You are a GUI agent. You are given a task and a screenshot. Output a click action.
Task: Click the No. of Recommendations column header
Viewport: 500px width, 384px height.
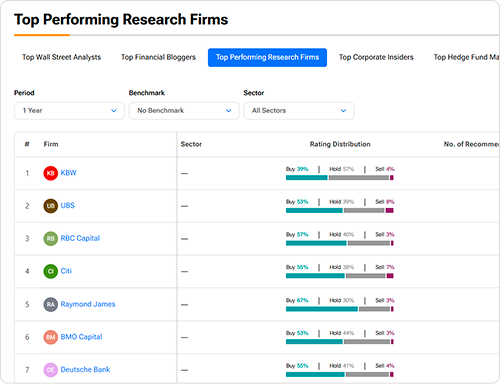[471, 144]
